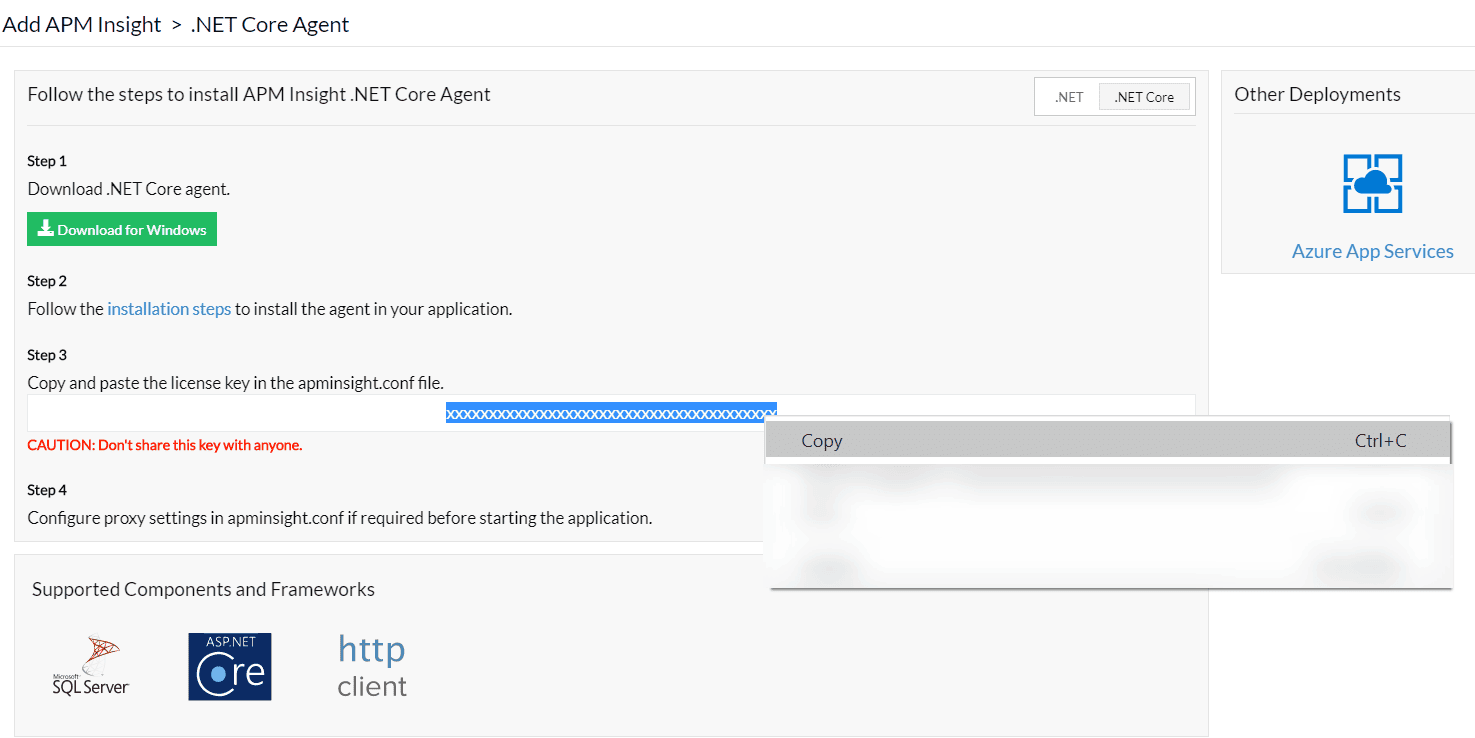Open the installation steps link

pyautogui.click(x=168, y=308)
